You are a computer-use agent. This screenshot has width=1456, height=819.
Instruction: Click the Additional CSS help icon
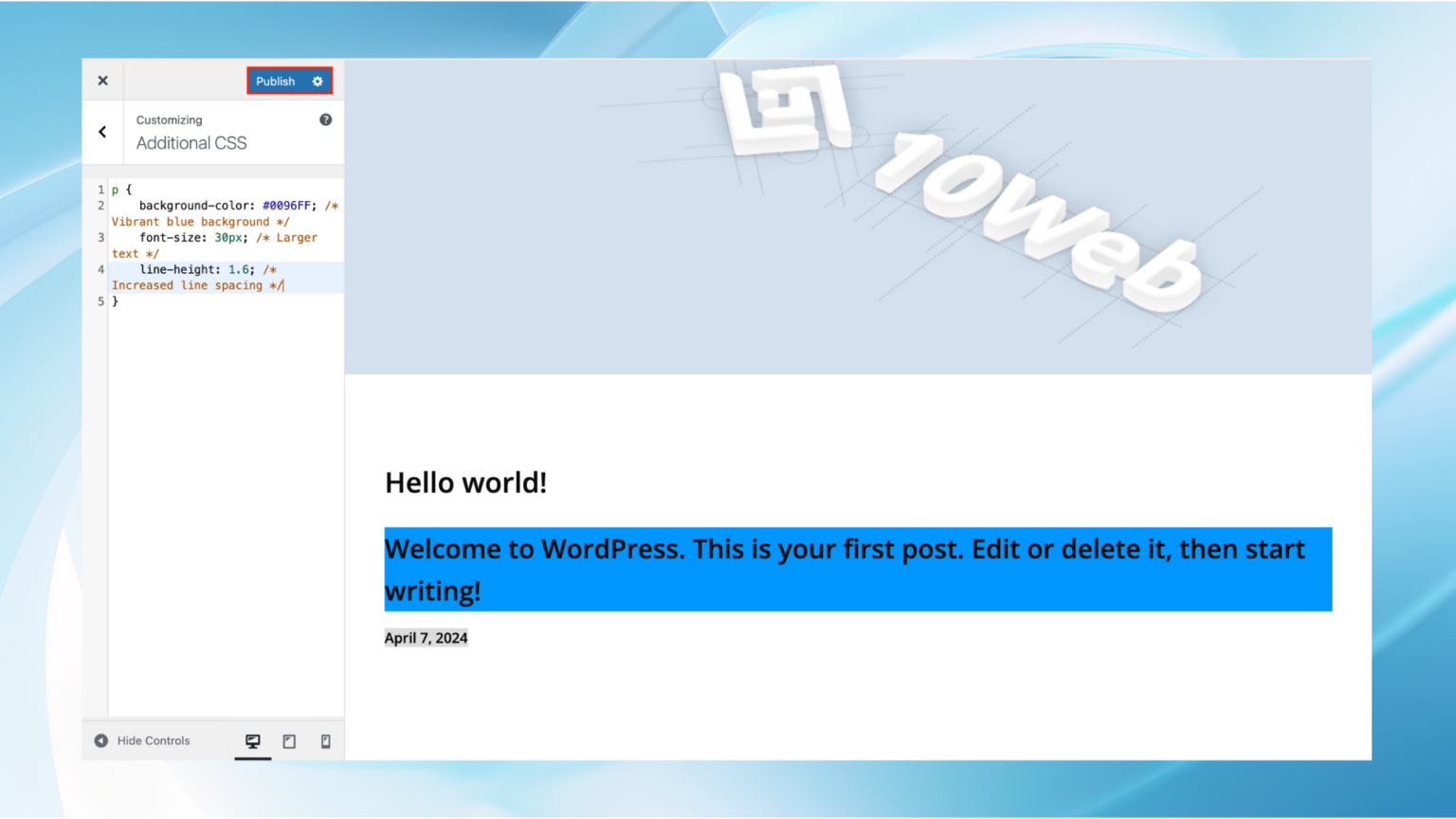tap(325, 118)
